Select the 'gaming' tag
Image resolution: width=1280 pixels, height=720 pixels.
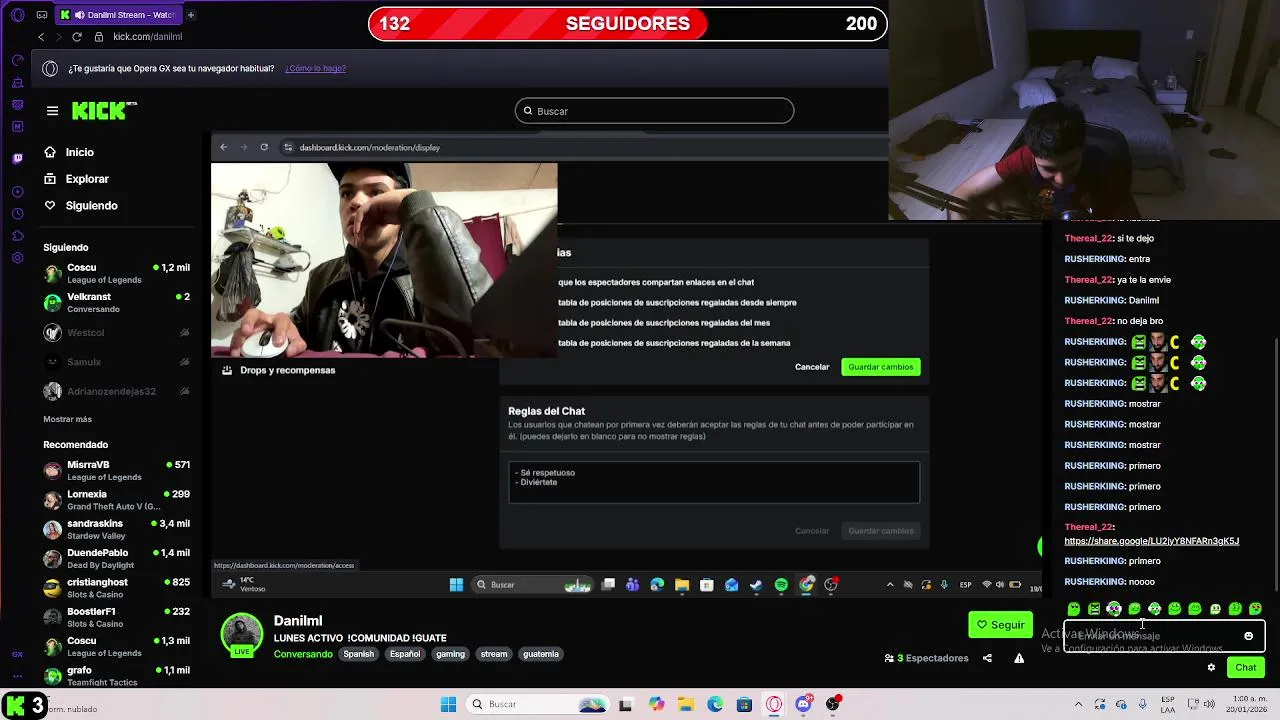tap(450, 654)
